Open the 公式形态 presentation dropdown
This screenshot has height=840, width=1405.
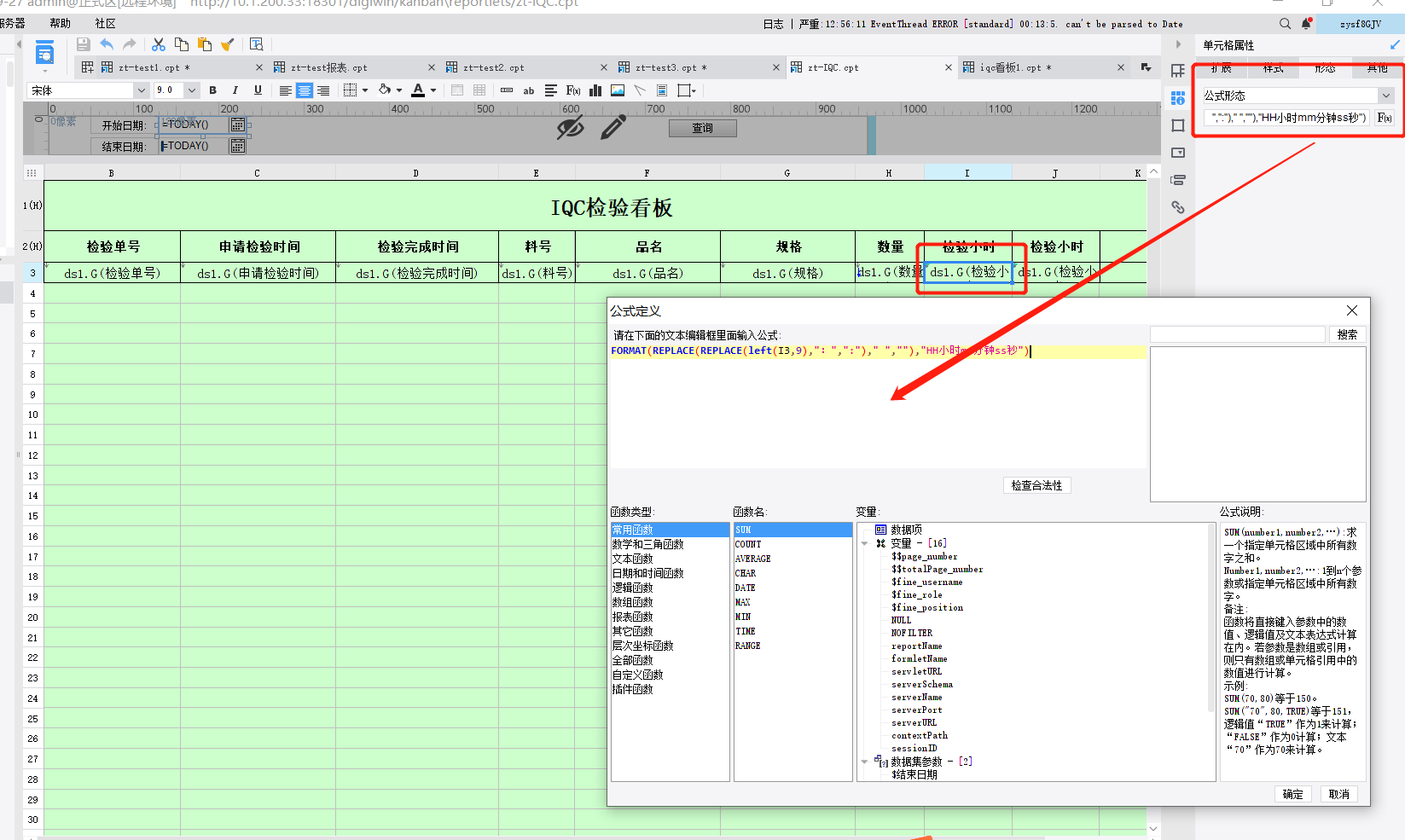tap(1386, 96)
